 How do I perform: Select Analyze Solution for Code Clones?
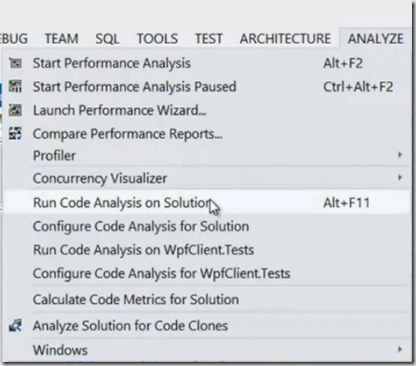206,326
